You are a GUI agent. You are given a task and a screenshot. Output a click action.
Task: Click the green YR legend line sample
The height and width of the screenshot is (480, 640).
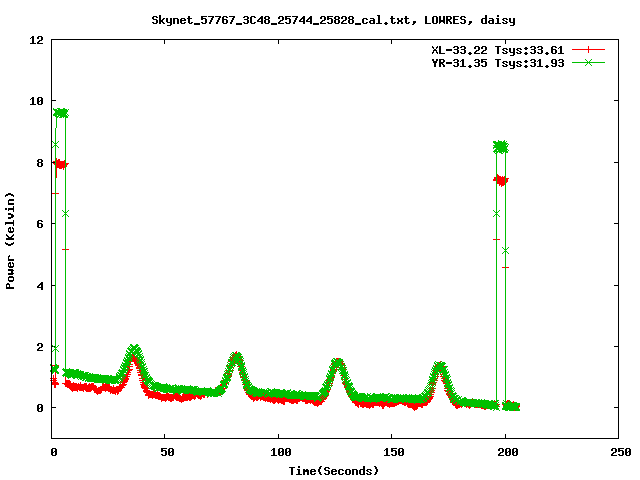click(x=589, y=62)
